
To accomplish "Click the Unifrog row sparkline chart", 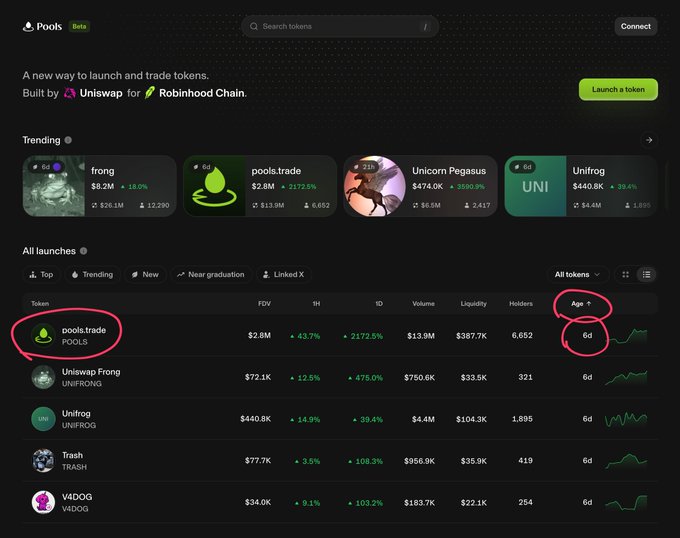I will pos(626,419).
